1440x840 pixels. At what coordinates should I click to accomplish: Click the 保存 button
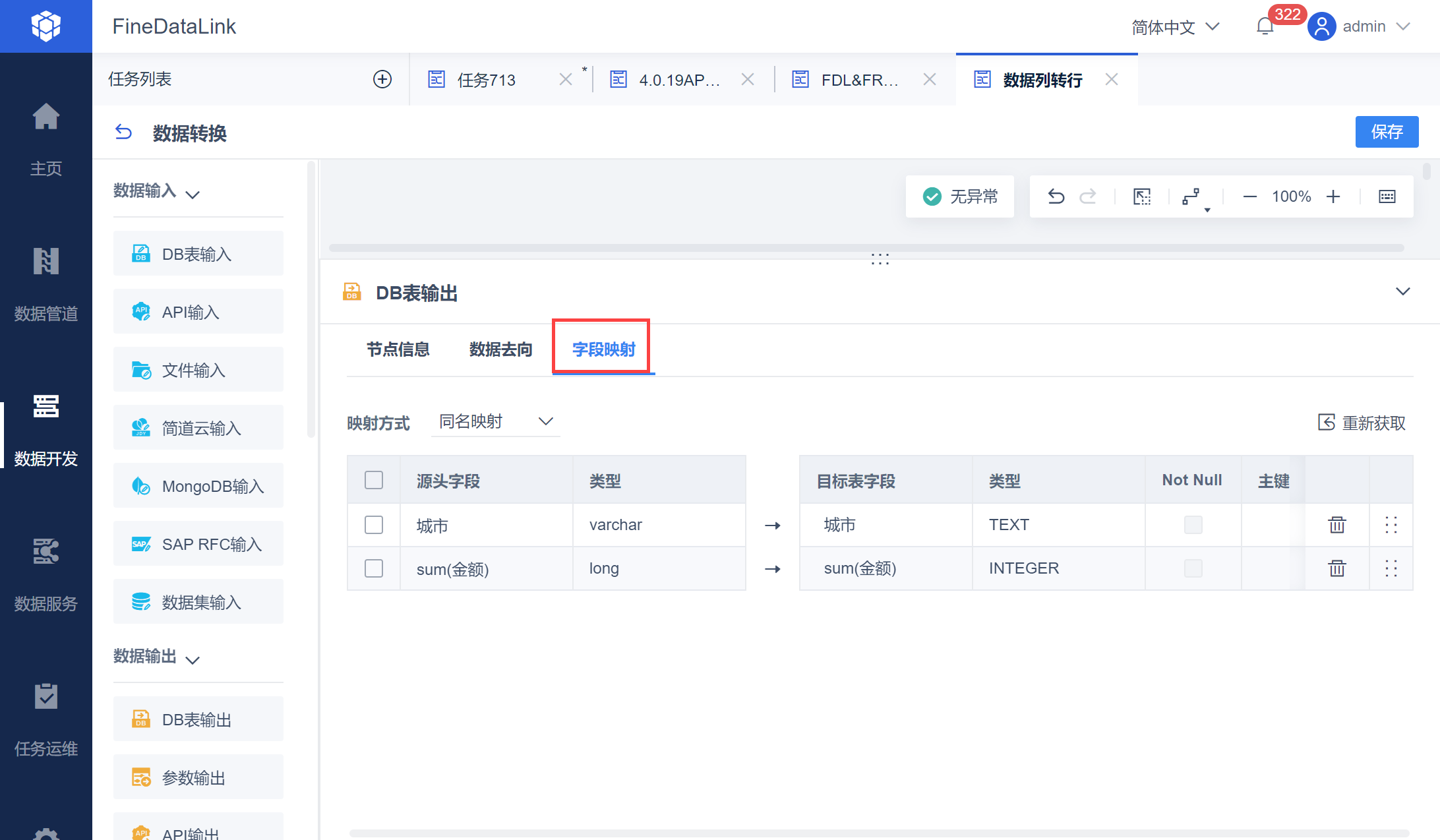(1387, 132)
